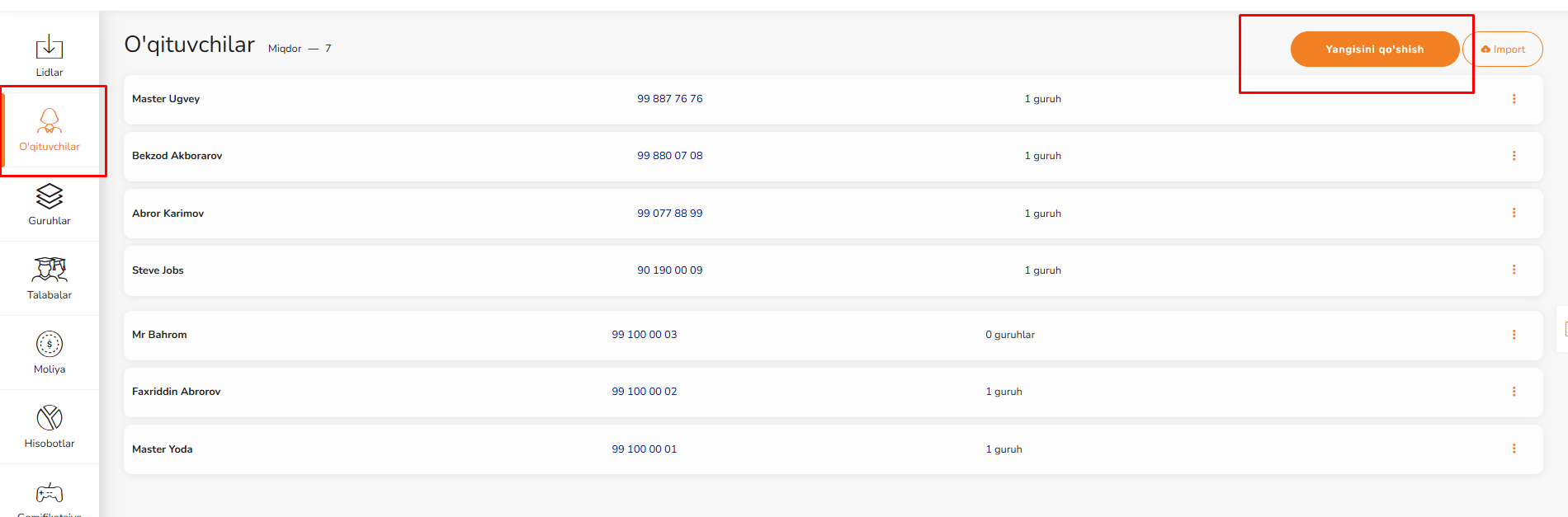Click Yangisini qo'shish button

coord(1374,49)
